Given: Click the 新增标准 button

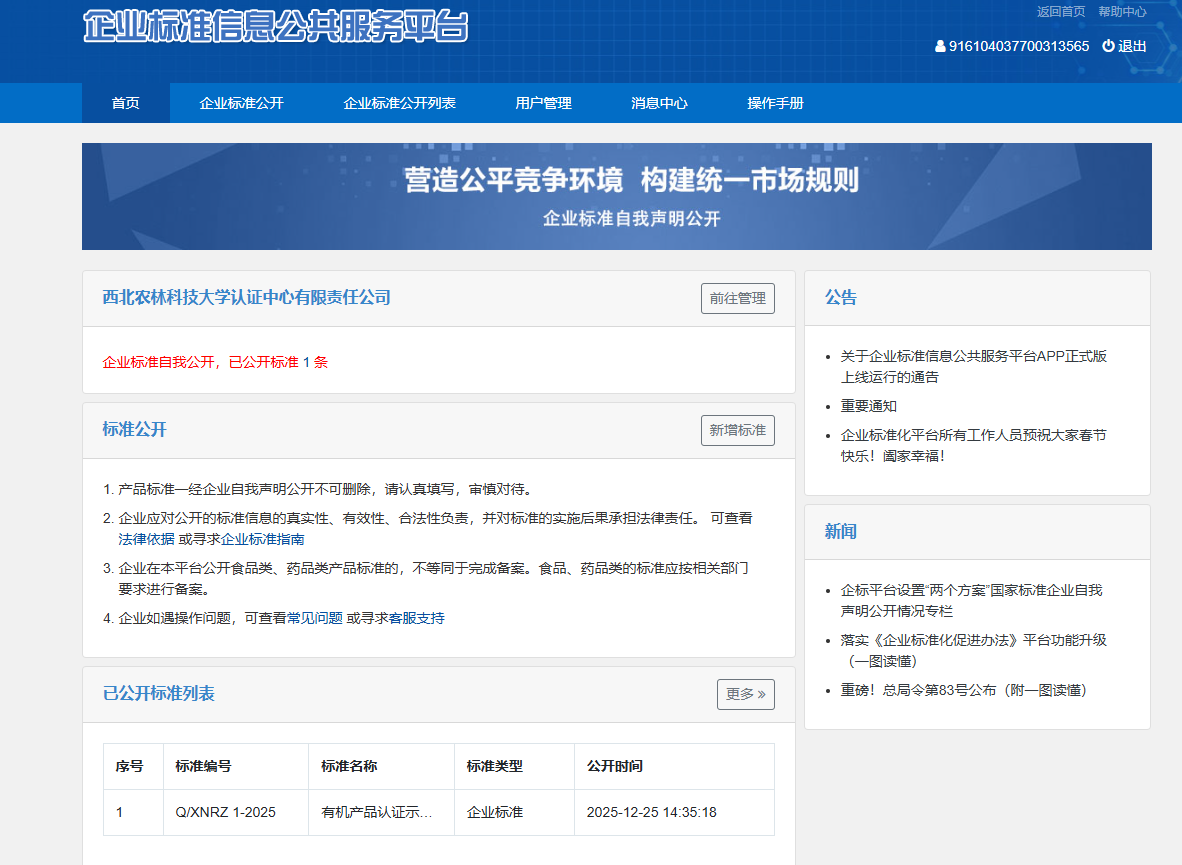Looking at the screenshot, I should pos(737,430).
